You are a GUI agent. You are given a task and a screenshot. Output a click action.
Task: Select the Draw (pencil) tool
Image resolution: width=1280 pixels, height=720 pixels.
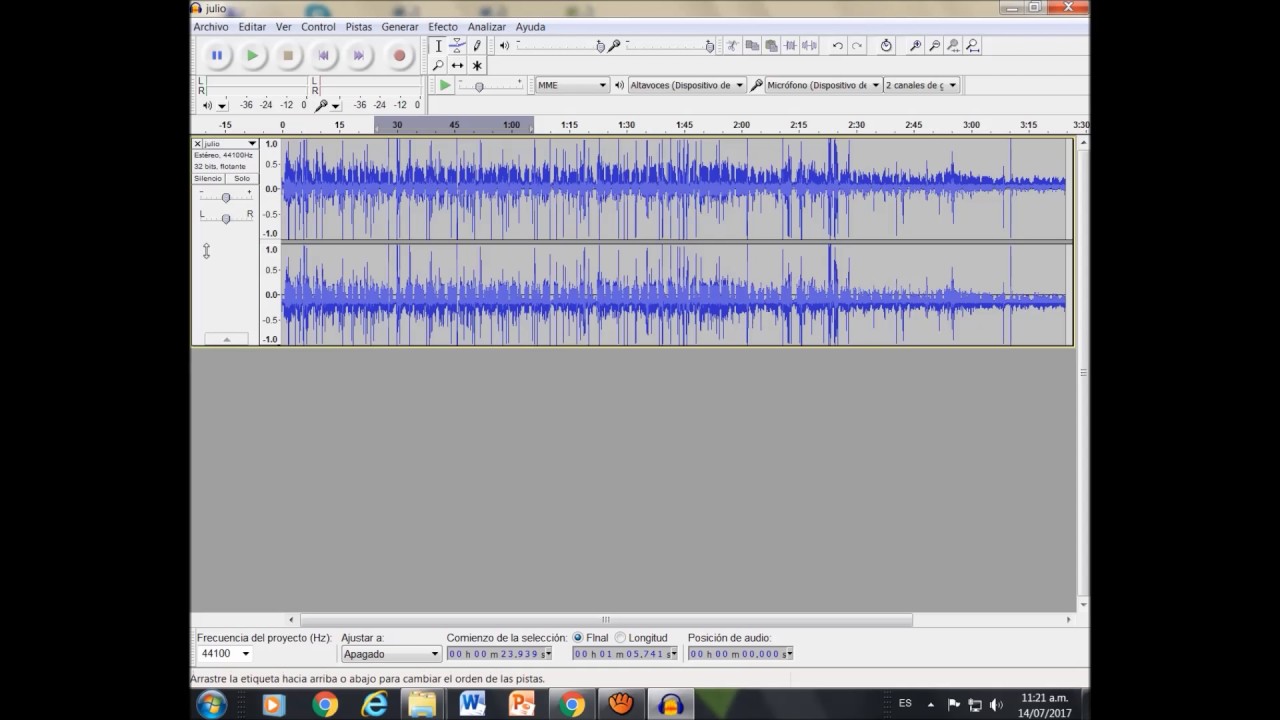click(477, 46)
